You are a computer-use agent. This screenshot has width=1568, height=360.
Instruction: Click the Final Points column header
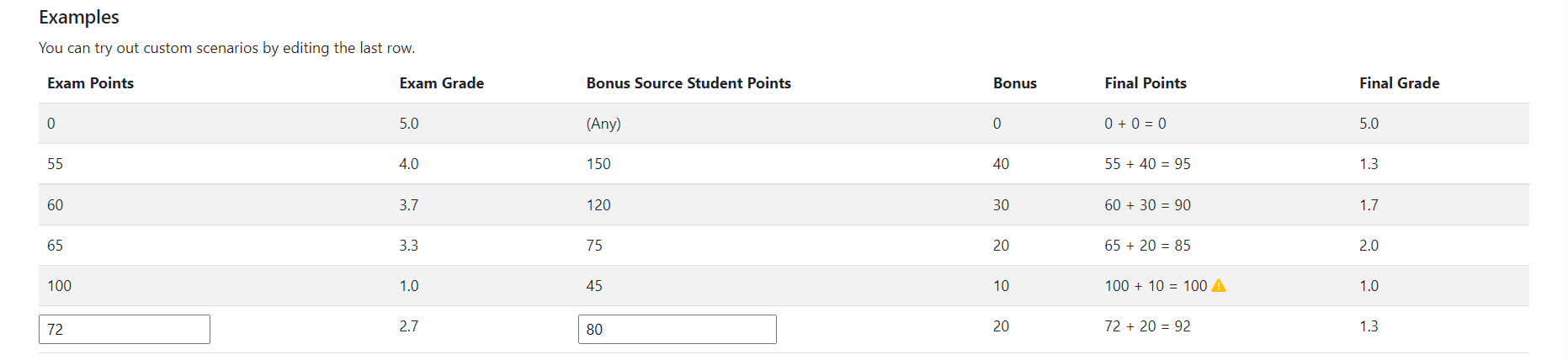tap(1145, 83)
